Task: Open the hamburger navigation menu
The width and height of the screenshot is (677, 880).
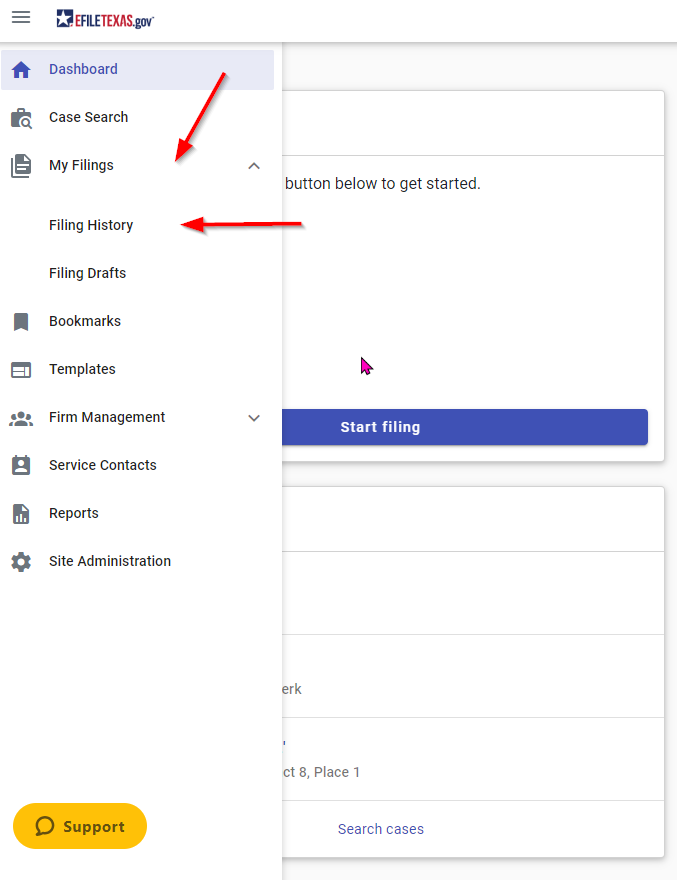Action: click(x=21, y=17)
